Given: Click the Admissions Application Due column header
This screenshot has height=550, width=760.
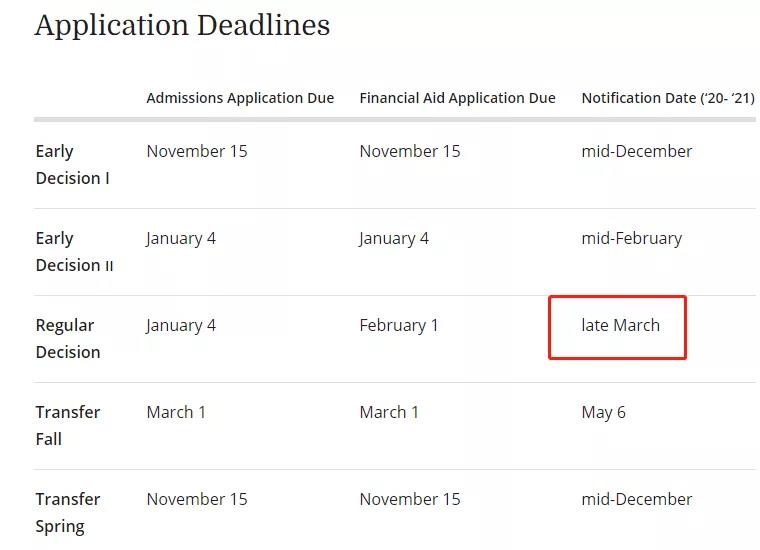Looking at the screenshot, I should [240, 98].
